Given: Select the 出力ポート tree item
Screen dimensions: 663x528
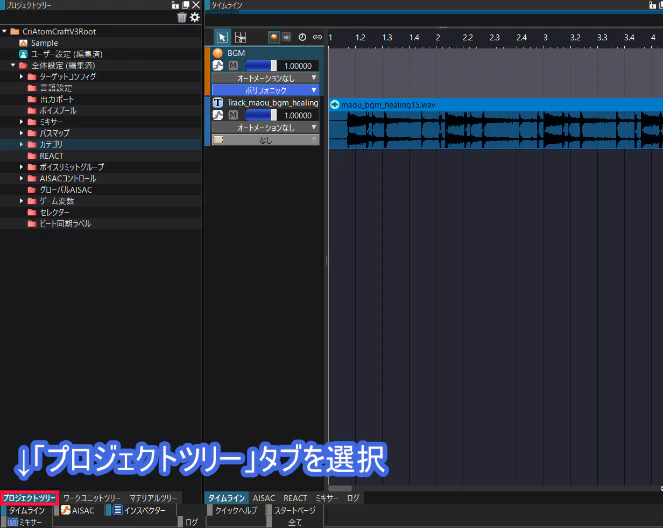Looking at the screenshot, I should 57,99.
